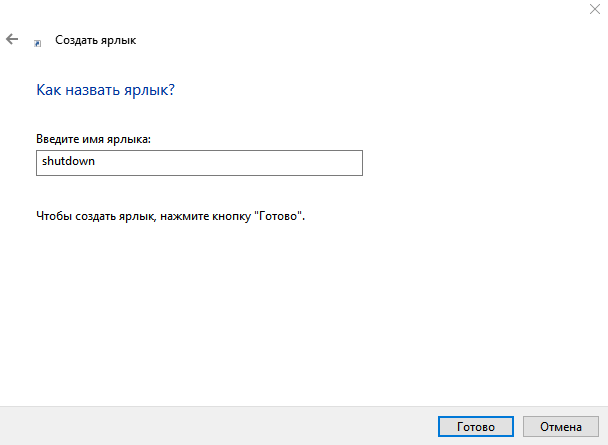608x445 pixels.
Task: Focus the shortcut name input field
Action: [198, 163]
